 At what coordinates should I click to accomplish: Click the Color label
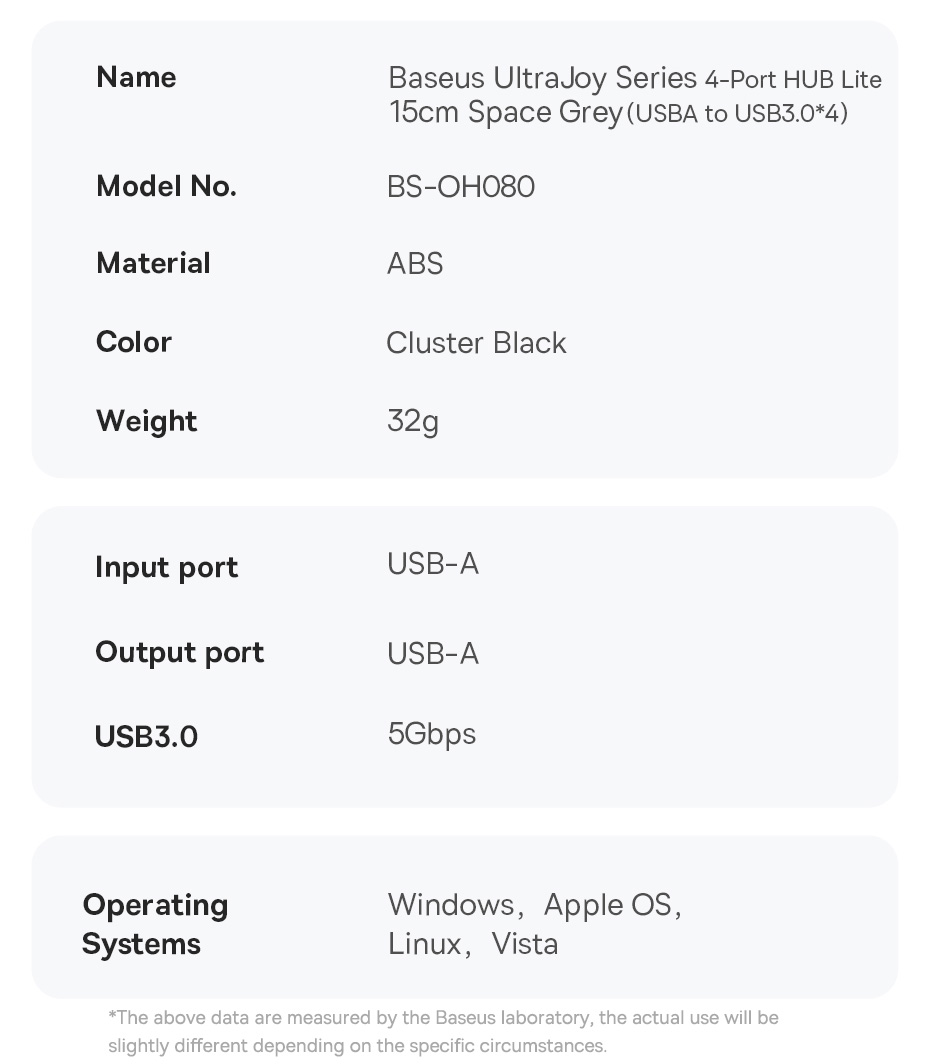(x=134, y=342)
